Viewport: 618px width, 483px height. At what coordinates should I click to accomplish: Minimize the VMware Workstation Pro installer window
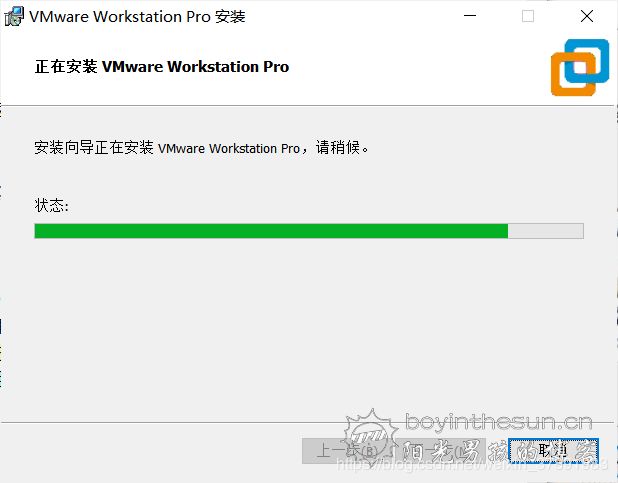tap(470, 16)
